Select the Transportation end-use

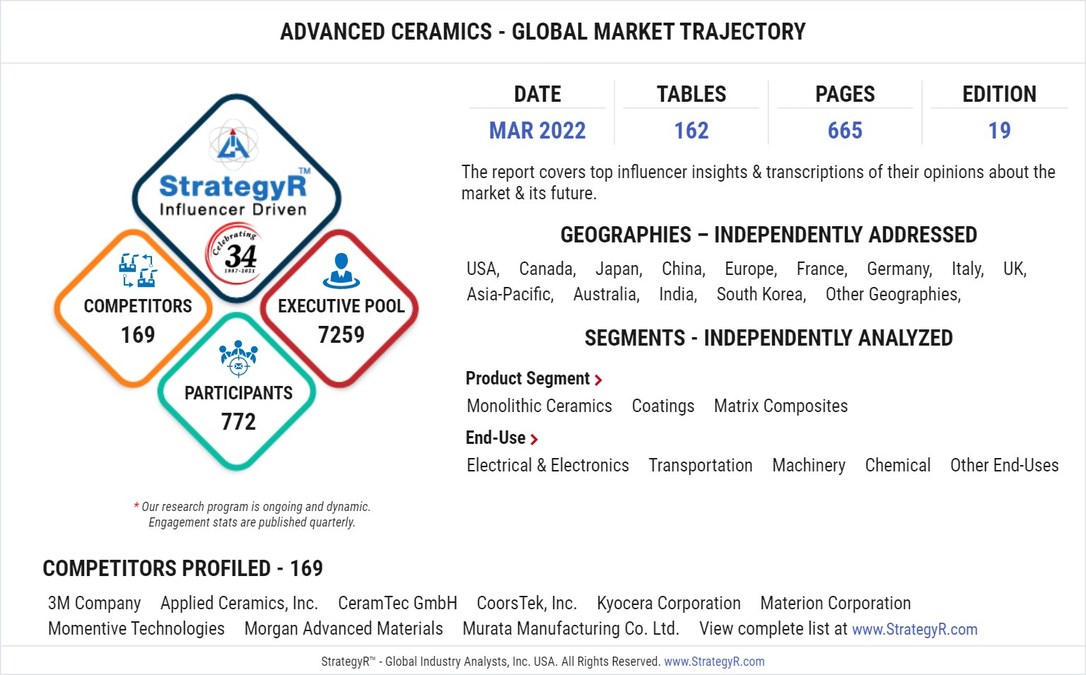click(x=700, y=465)
